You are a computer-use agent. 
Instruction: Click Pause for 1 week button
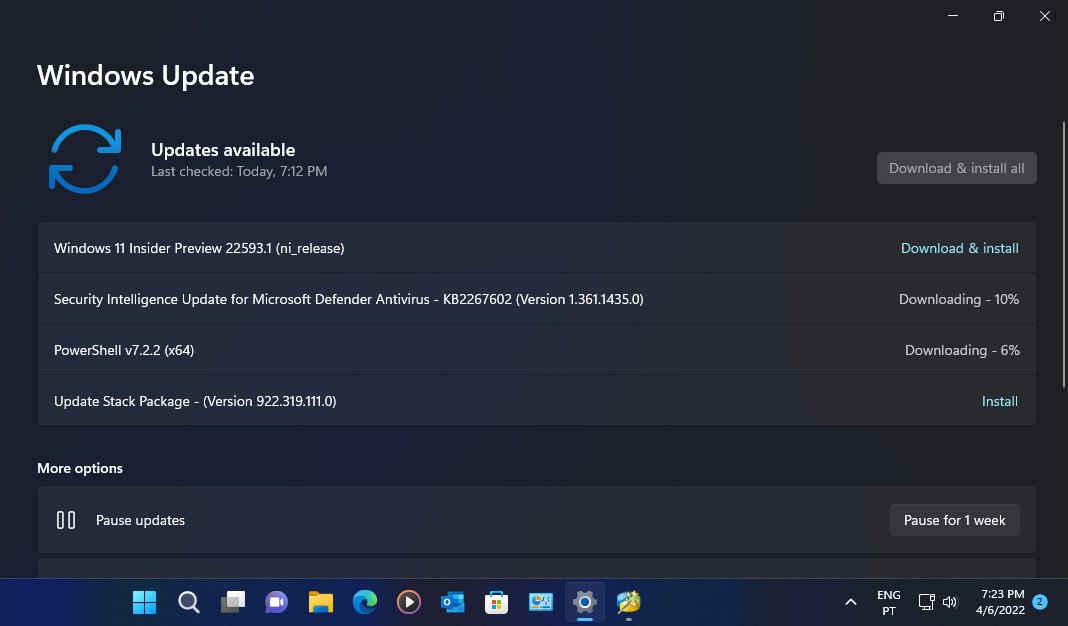click(954, 520)
